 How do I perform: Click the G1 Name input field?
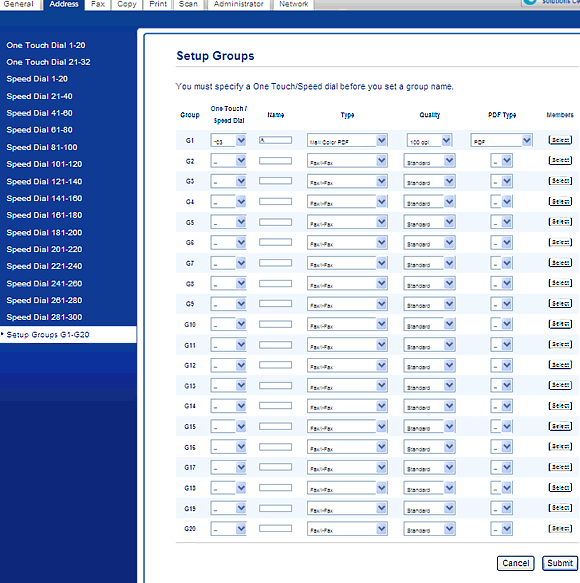click(x=276, y=140)
